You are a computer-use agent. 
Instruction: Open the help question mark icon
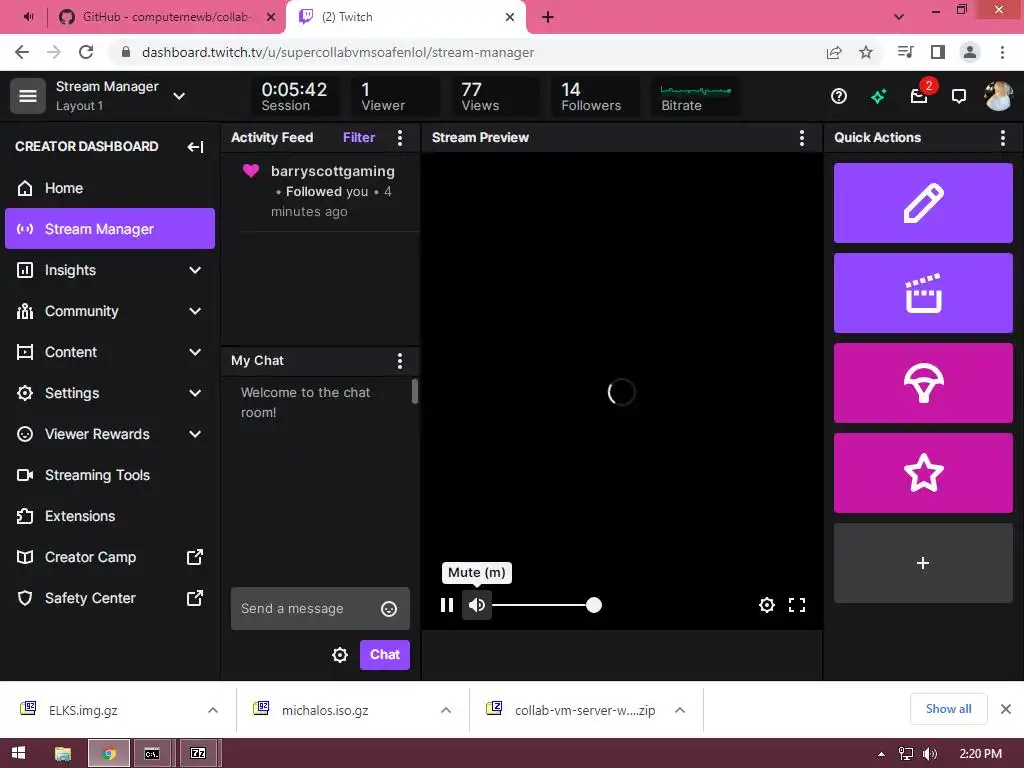[x=839, y=97]
